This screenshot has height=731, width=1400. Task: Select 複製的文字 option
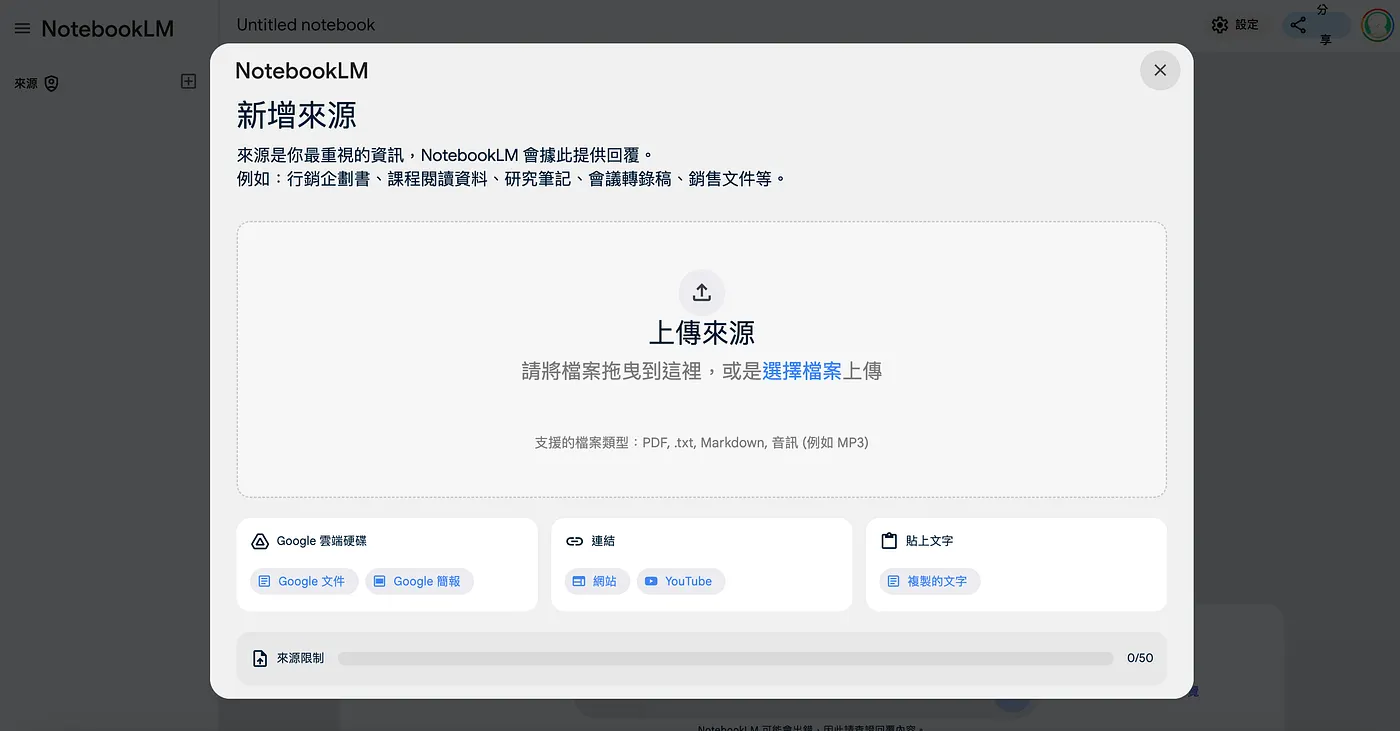930,581
